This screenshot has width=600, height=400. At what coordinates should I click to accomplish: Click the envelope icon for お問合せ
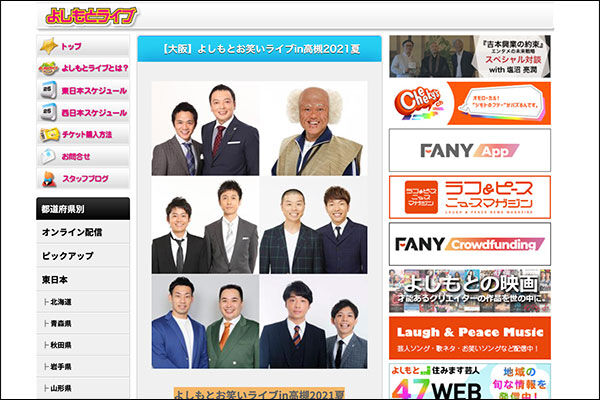coord(48,156)
